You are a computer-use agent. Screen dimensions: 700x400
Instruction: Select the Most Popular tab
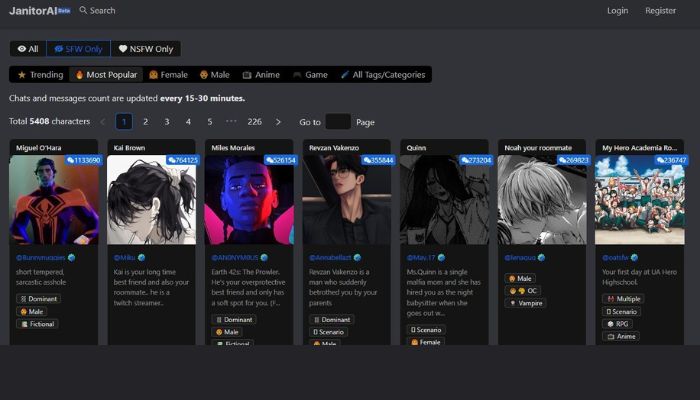click(106, 75)
